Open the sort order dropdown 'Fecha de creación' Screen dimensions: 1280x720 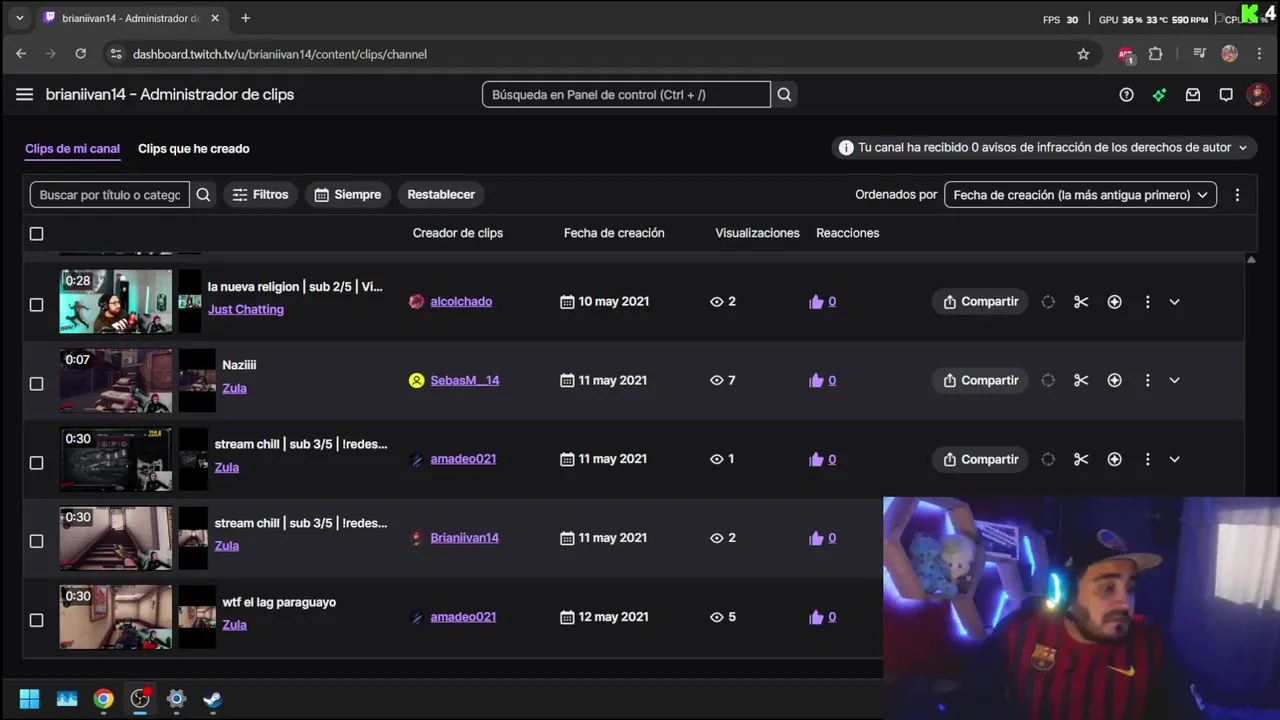pyautogui.click(x=1080, y=195)
